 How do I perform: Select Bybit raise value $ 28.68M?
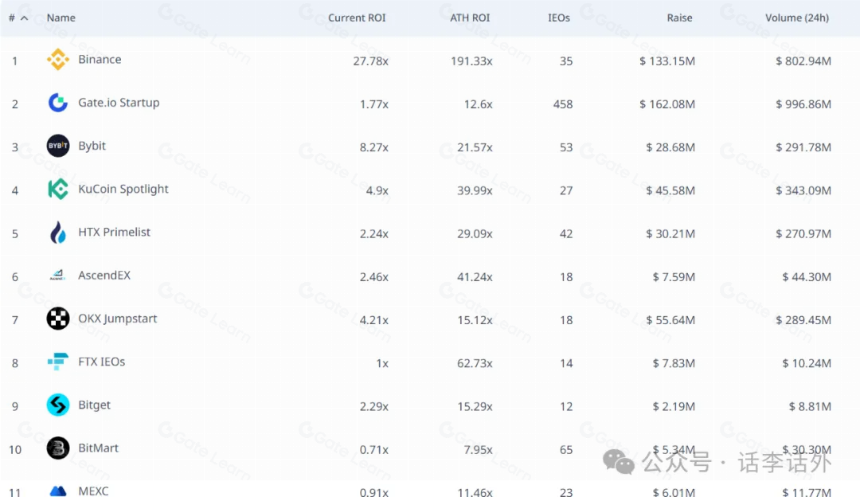tap(670, 148)
